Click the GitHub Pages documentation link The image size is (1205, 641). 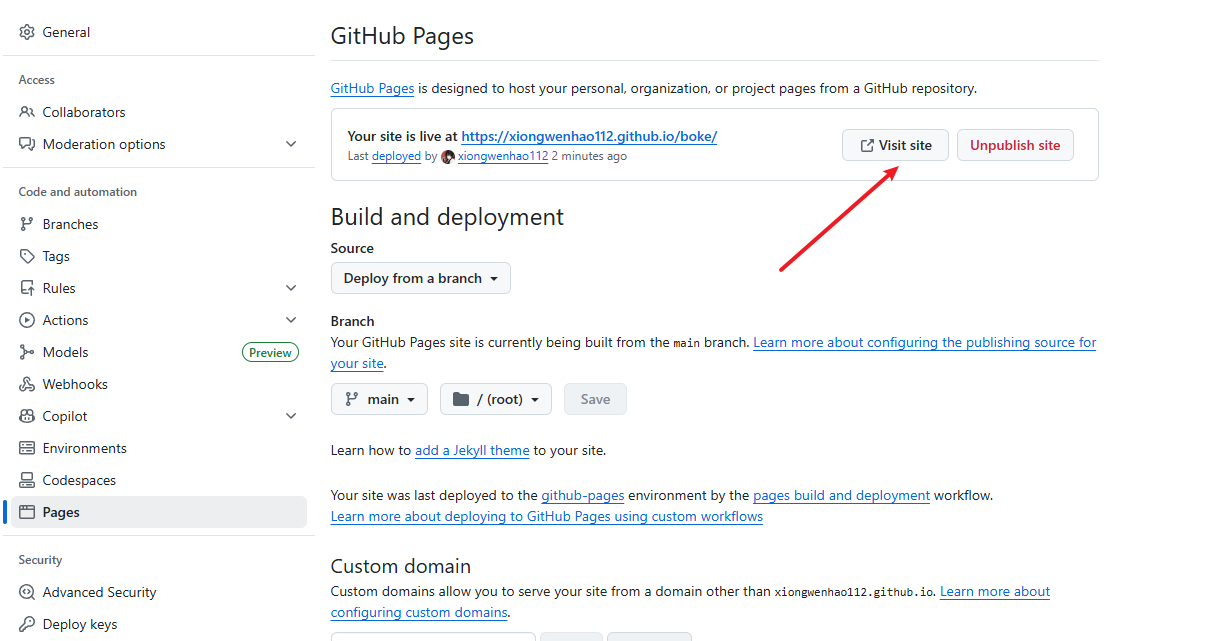pos(372,88)
